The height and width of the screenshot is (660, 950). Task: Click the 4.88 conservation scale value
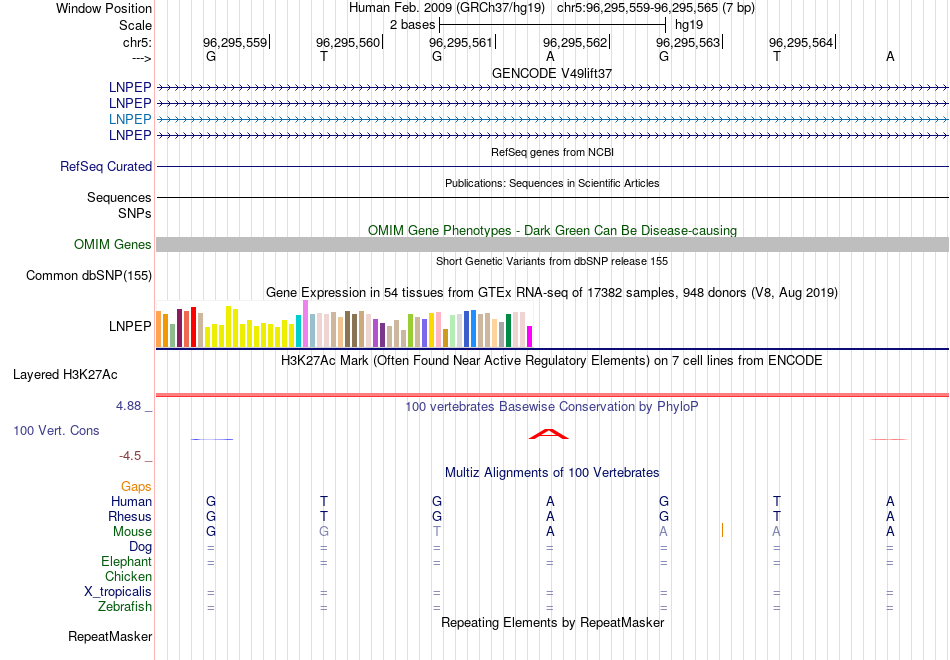[128, 406]
